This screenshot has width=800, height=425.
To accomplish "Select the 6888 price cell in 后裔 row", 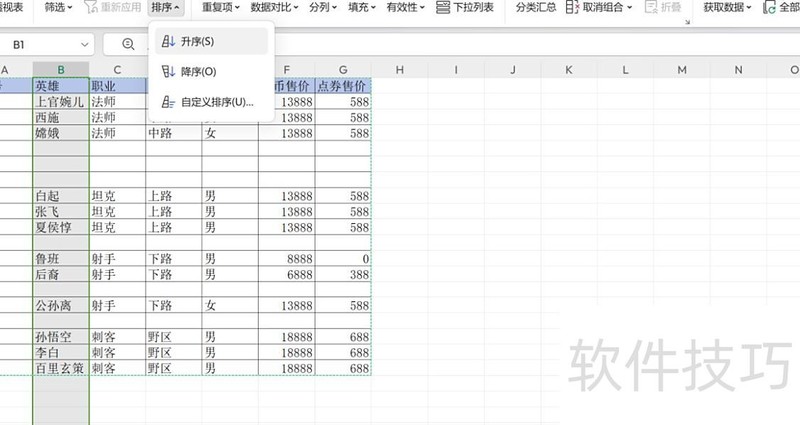I will tap(287, 274).
